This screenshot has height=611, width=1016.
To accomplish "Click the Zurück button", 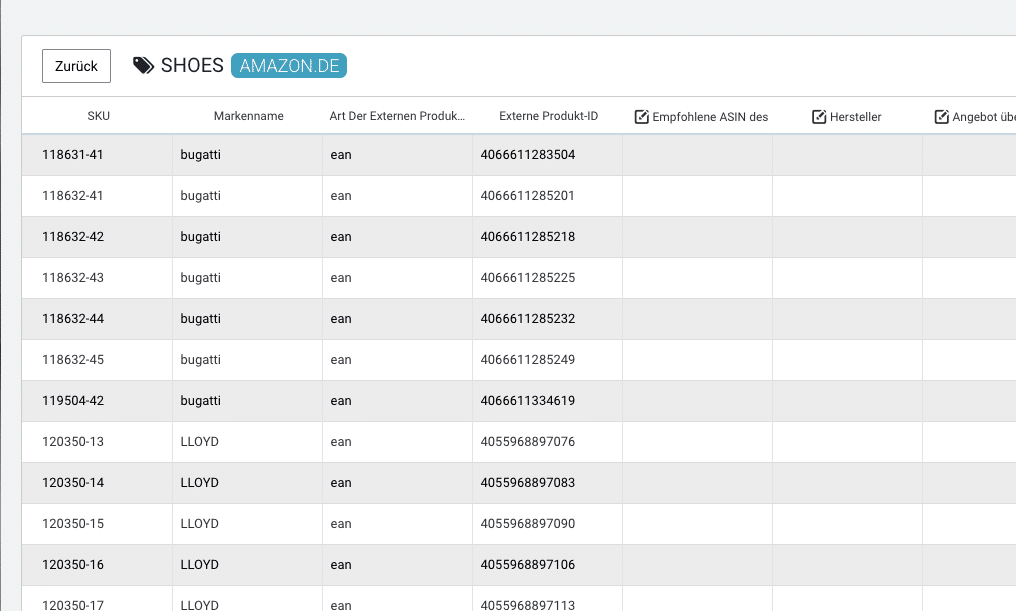I will 76,66.
